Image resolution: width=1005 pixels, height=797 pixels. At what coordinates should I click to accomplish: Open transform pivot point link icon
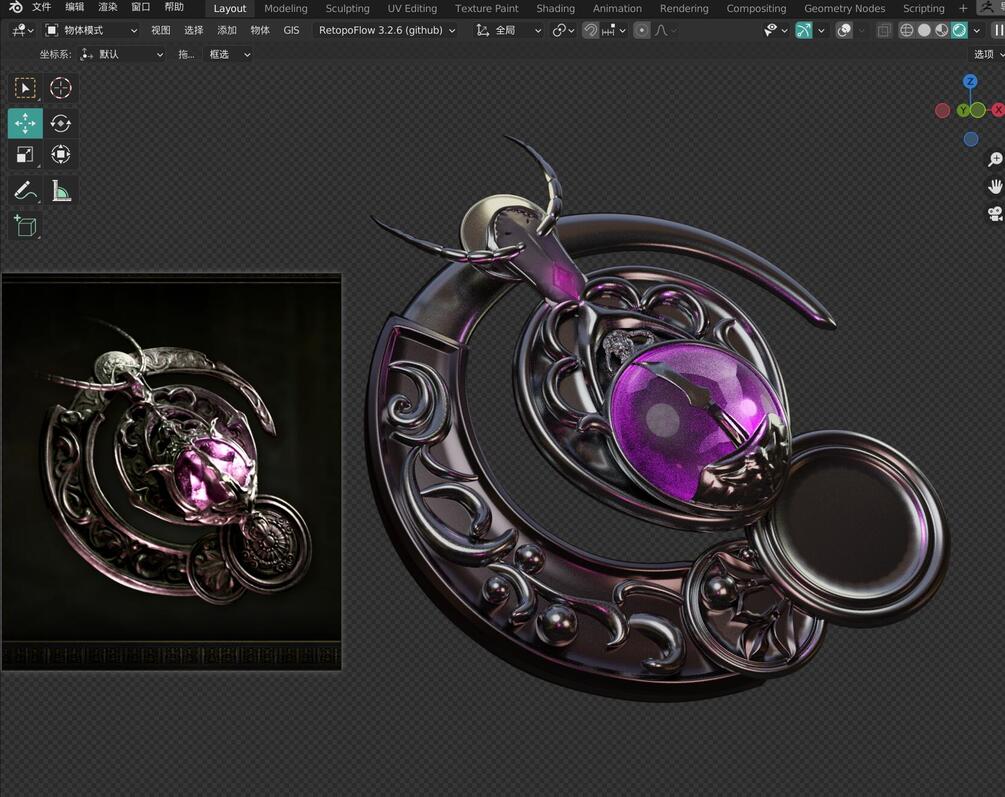(x=563, y=30)
